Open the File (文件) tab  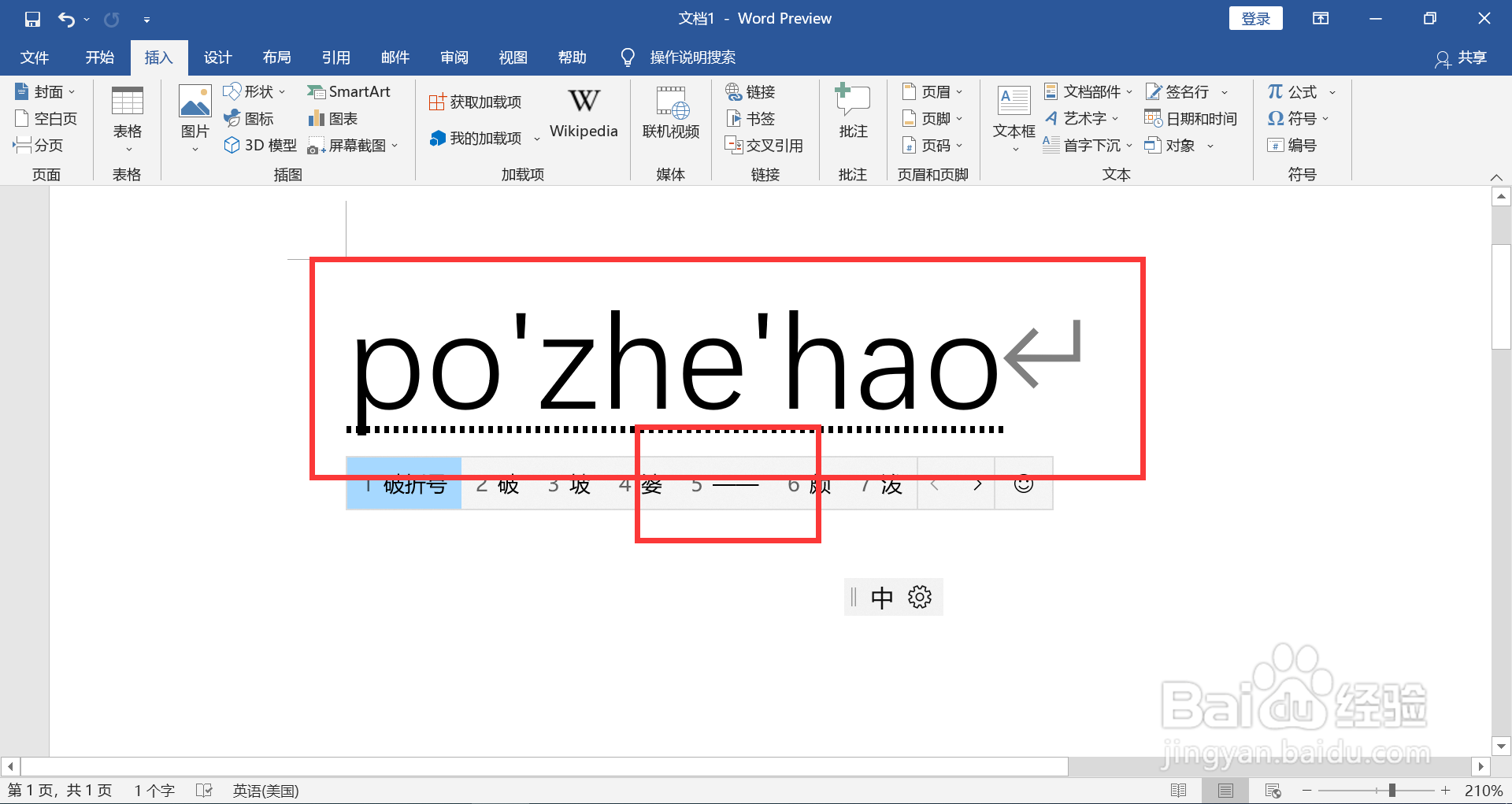tap(35, 57)
